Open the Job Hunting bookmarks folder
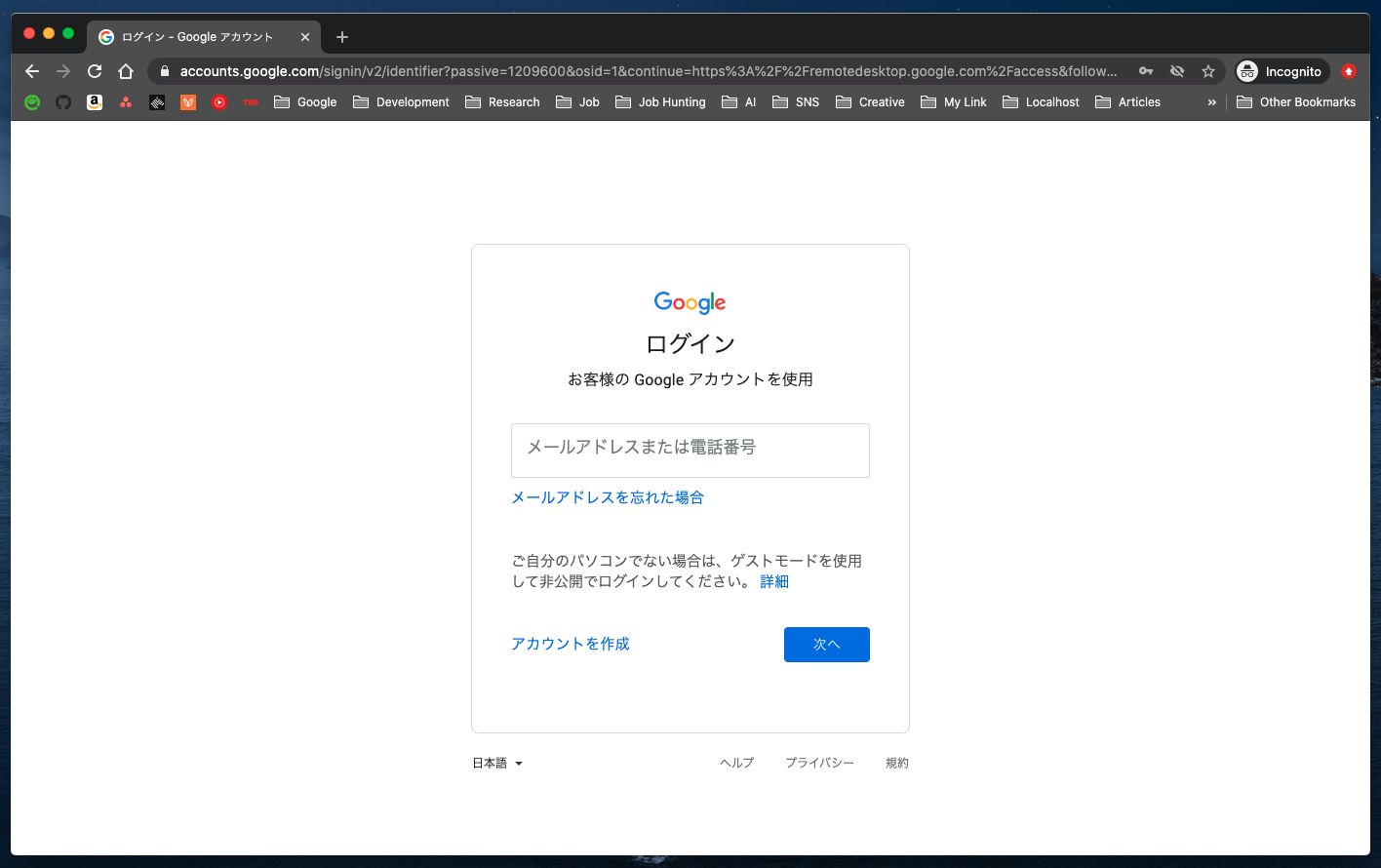This screenshot has height=868, width=1381. coord(660,101)
